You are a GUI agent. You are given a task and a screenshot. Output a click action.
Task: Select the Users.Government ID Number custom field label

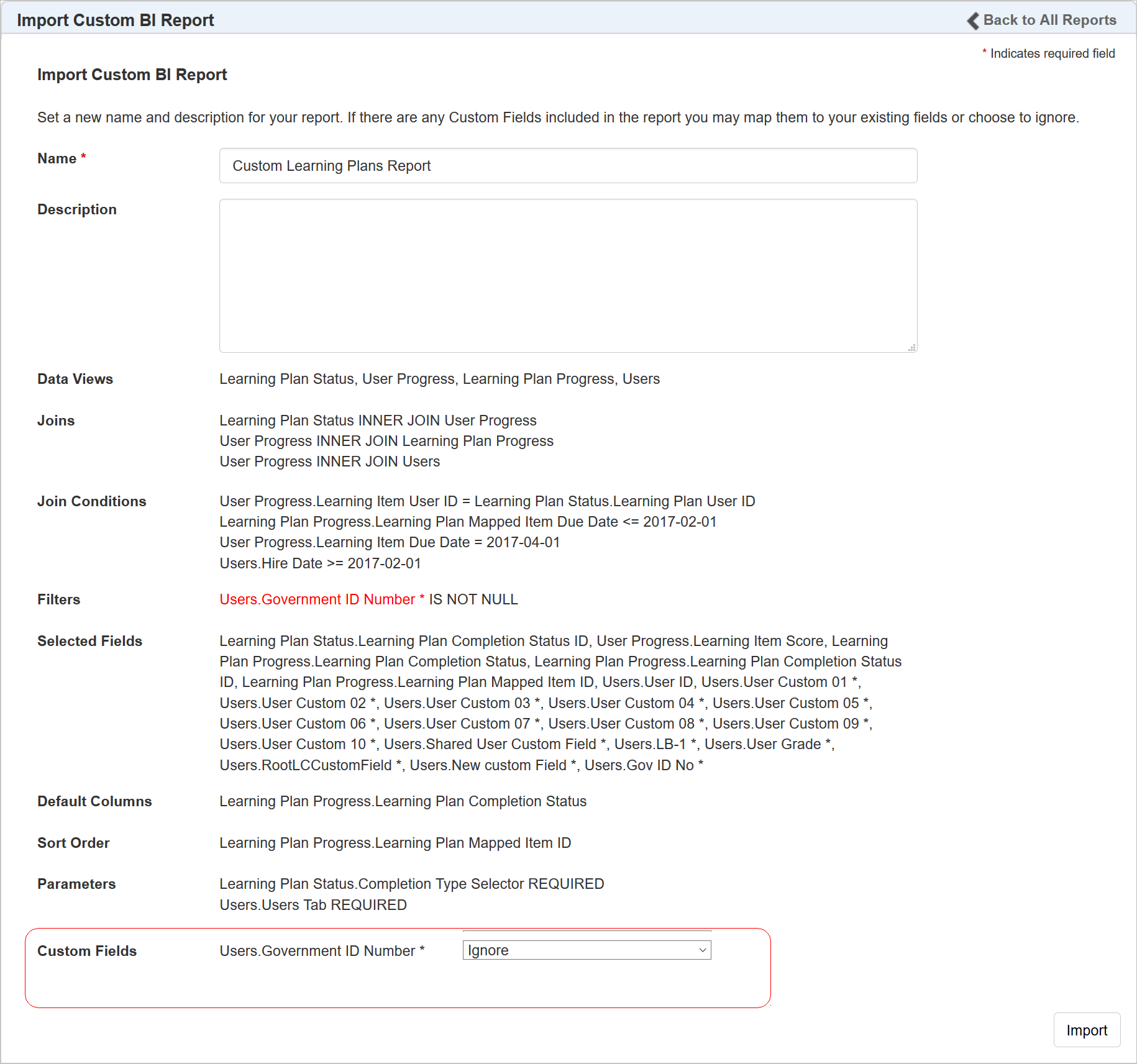coord(322,951)
